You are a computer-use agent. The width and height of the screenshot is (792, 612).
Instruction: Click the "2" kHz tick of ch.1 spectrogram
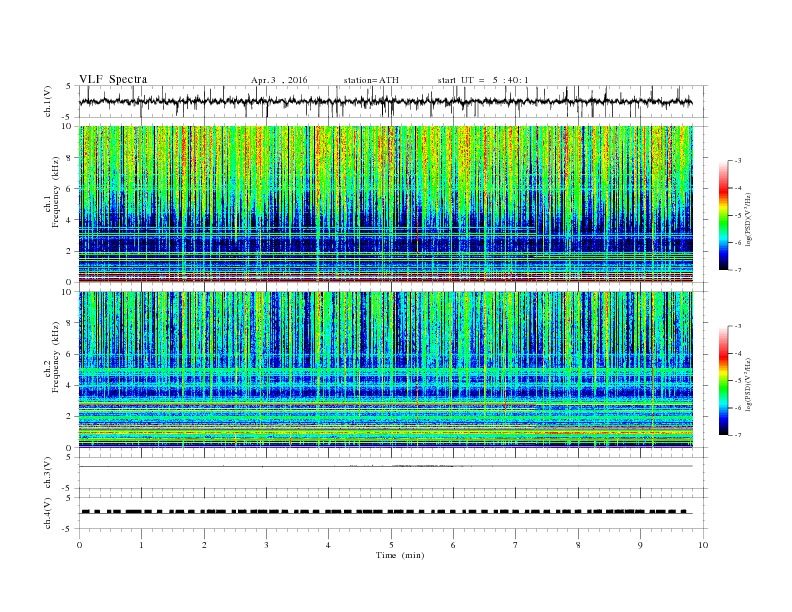coord(70,251)
